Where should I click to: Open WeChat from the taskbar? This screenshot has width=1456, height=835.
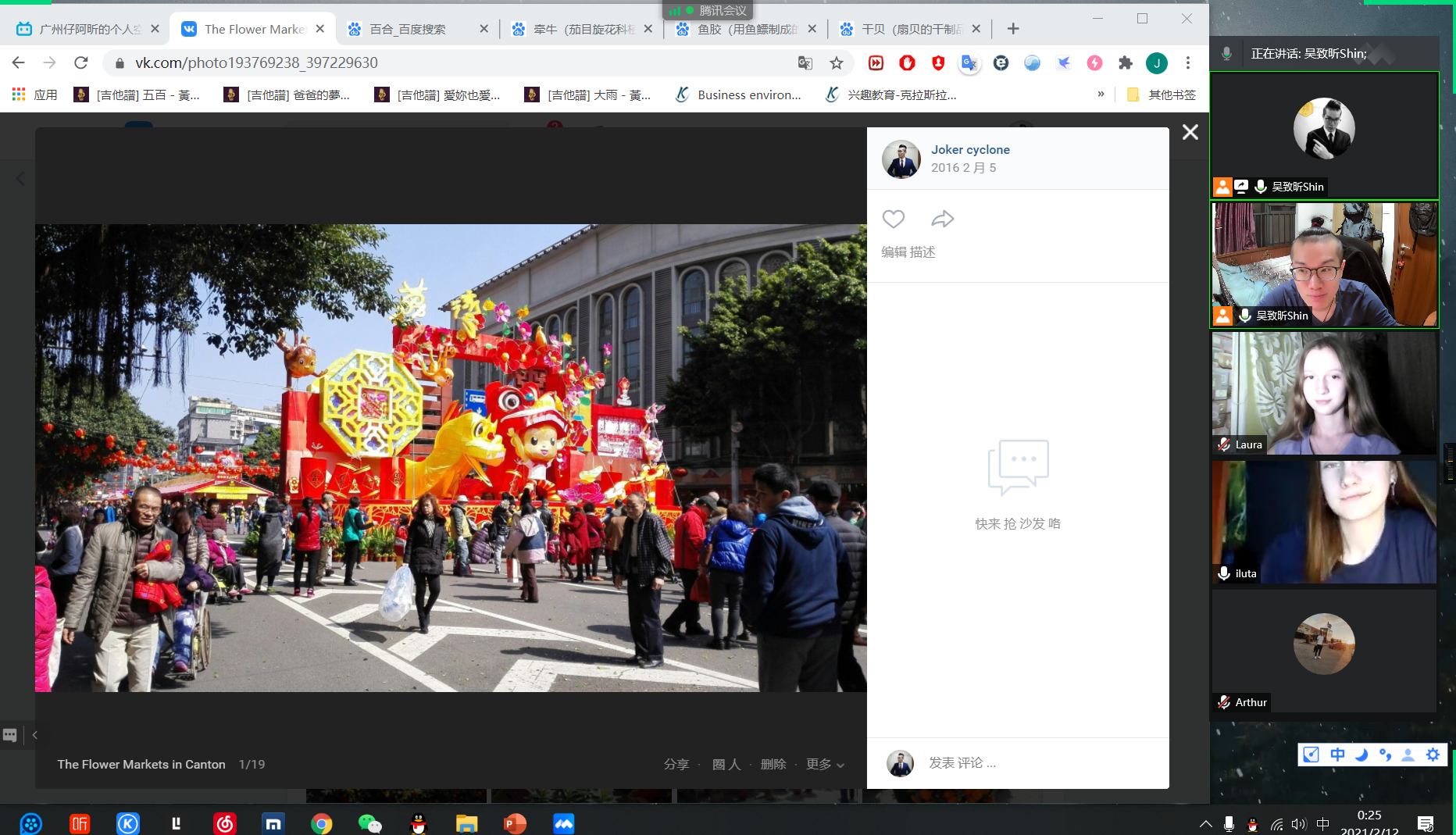369,823
